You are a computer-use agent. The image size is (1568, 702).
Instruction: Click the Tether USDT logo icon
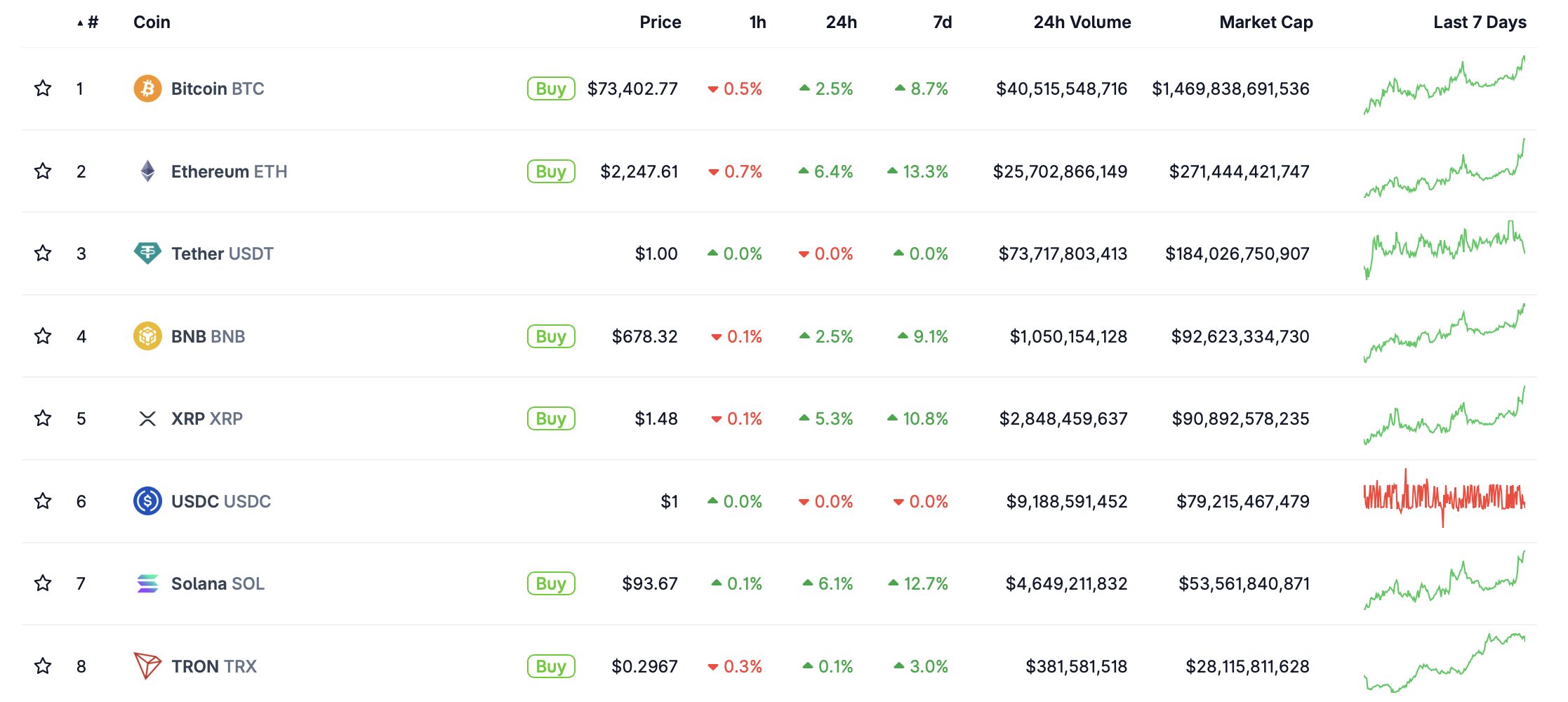147,253
